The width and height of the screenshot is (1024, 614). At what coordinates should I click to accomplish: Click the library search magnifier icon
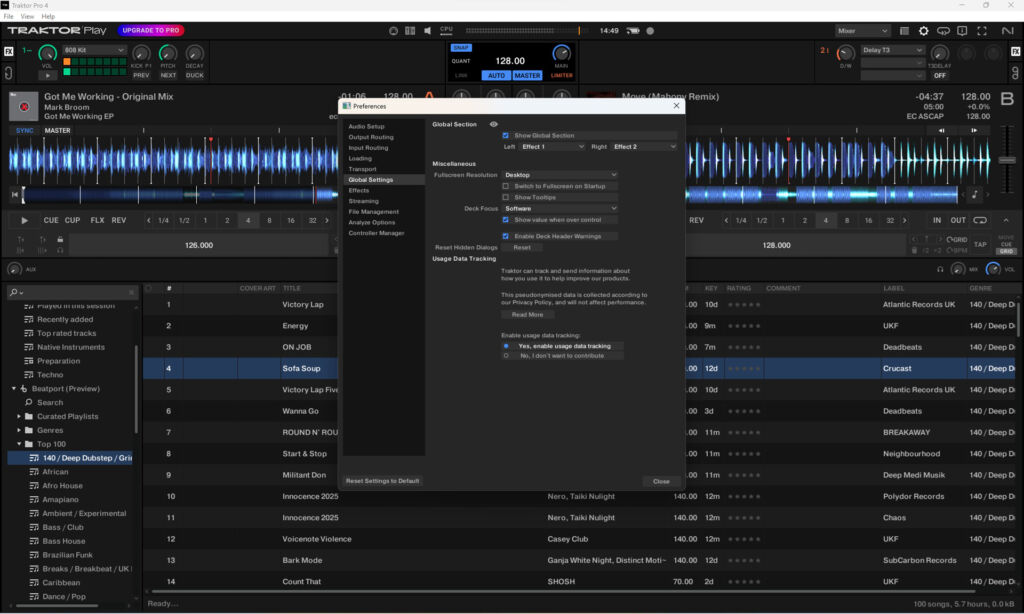14,292
